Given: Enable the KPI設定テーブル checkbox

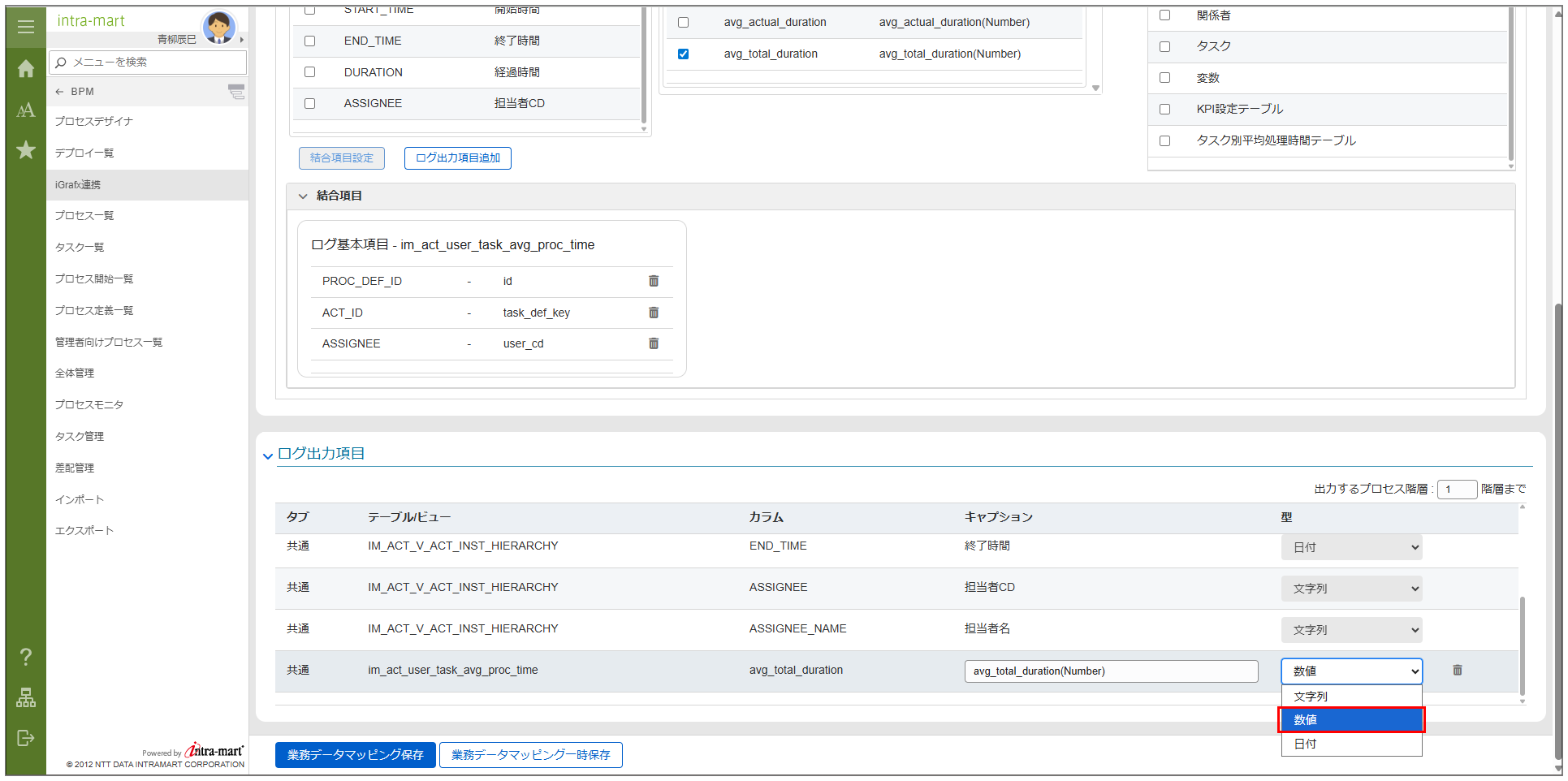Looking at the screenshot, I should tap(1164, 110).
